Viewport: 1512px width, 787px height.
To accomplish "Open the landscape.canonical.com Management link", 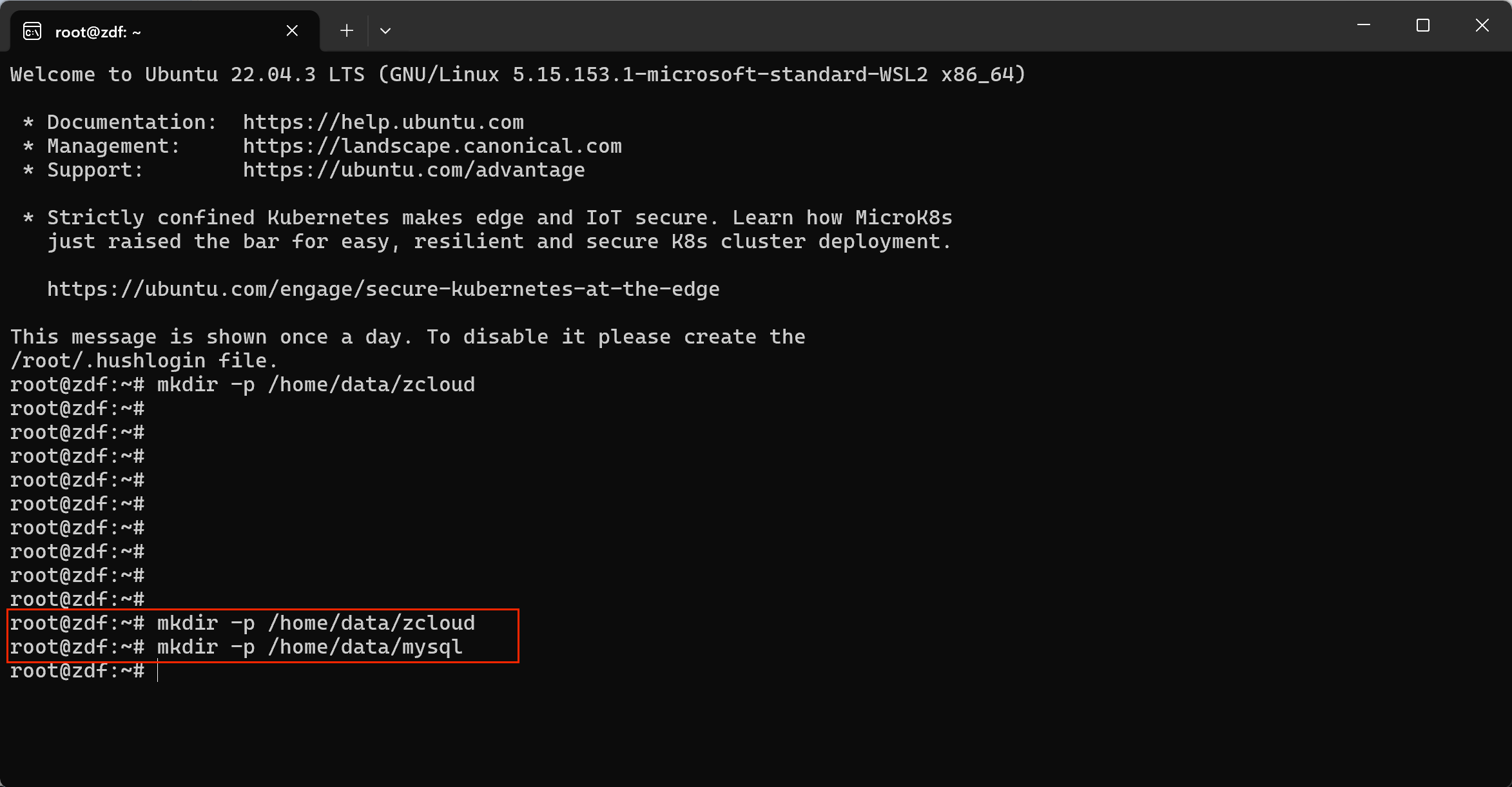I will (x=432, y=146).
